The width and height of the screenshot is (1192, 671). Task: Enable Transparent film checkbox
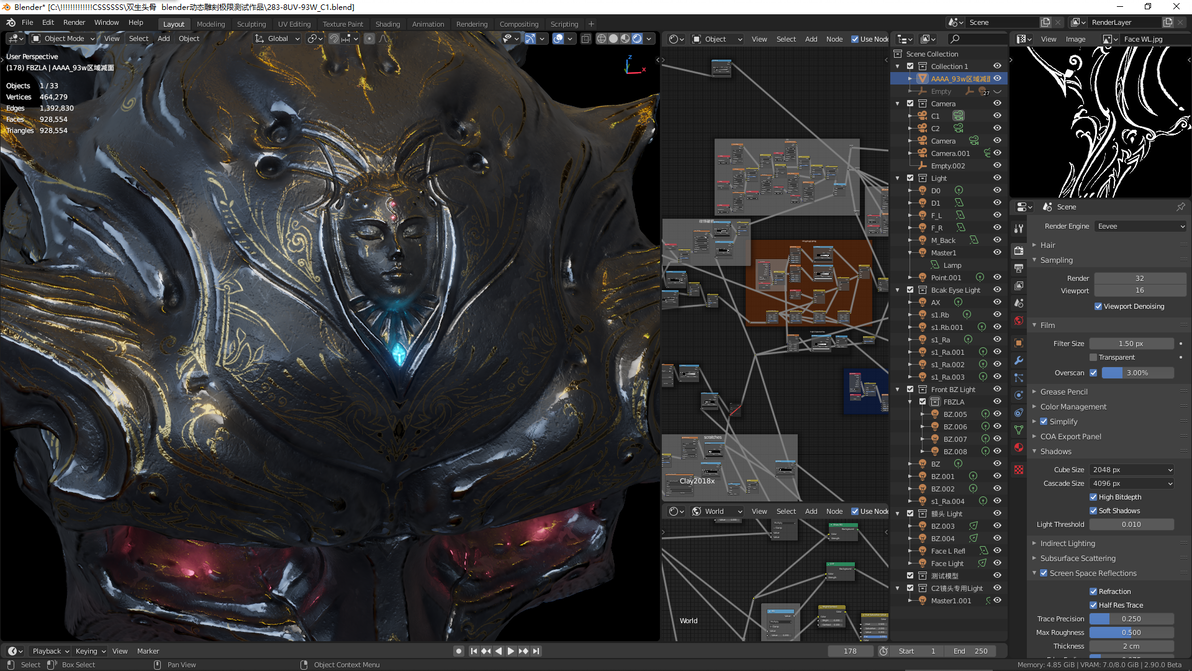[x=1093, y=357]
